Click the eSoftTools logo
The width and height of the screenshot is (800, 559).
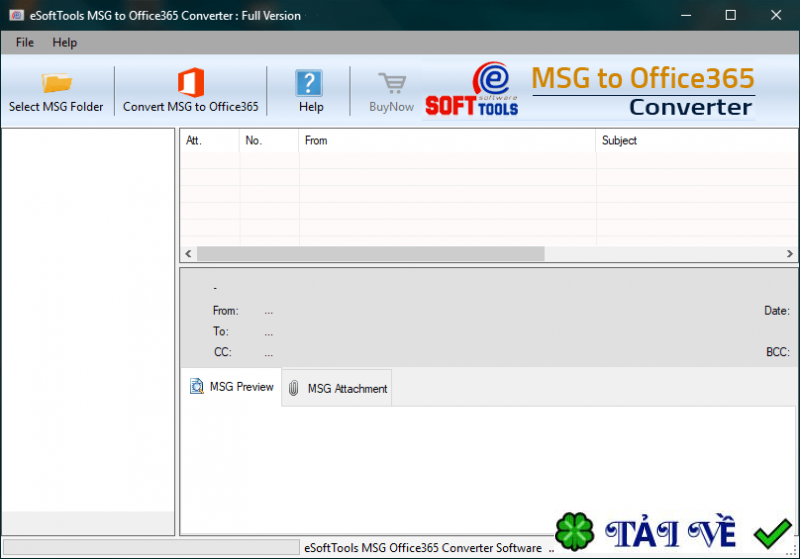coord(471,90)
